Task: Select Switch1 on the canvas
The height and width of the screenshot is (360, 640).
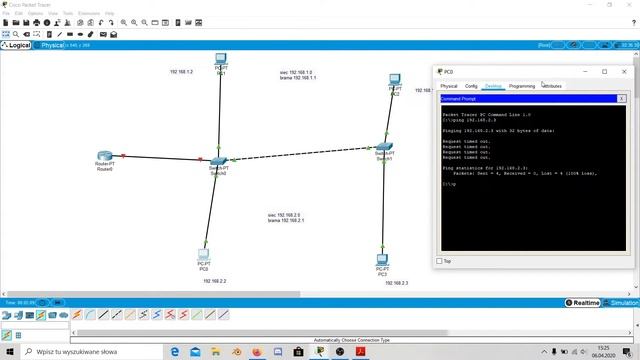Action: [x=384, y=147]
